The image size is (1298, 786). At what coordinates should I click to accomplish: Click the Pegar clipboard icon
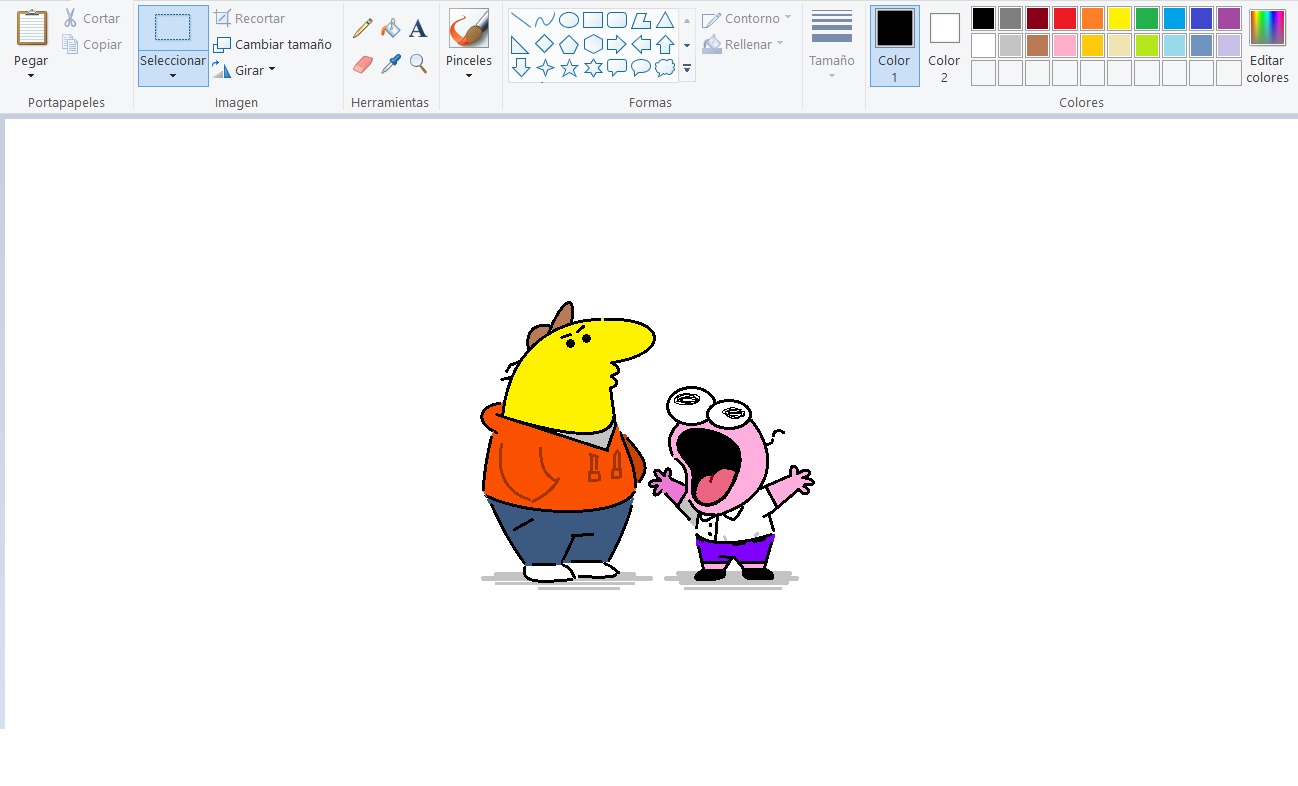click(31, 27)
